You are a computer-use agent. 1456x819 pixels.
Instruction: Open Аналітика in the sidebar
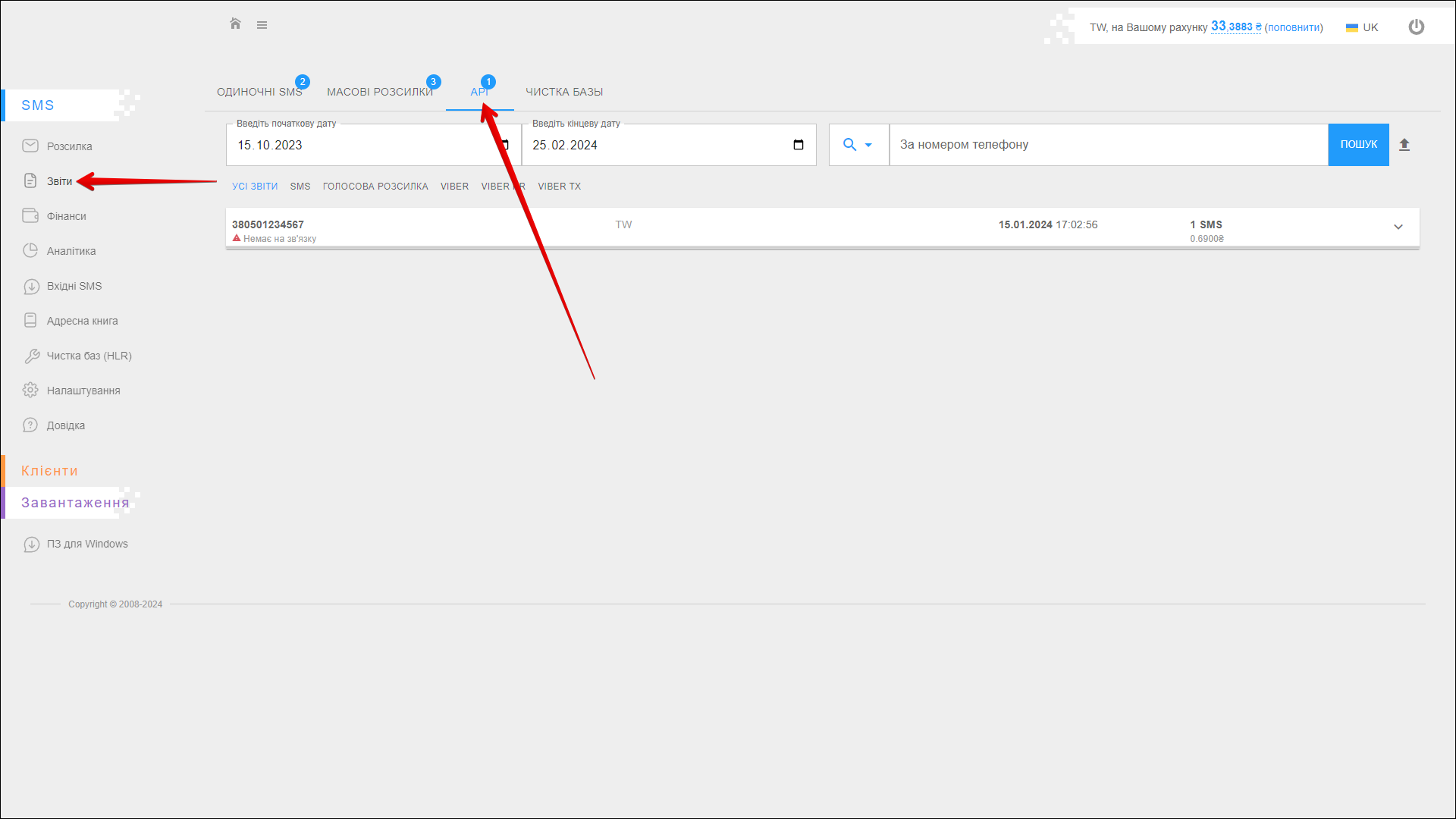(x=71, y=251)
